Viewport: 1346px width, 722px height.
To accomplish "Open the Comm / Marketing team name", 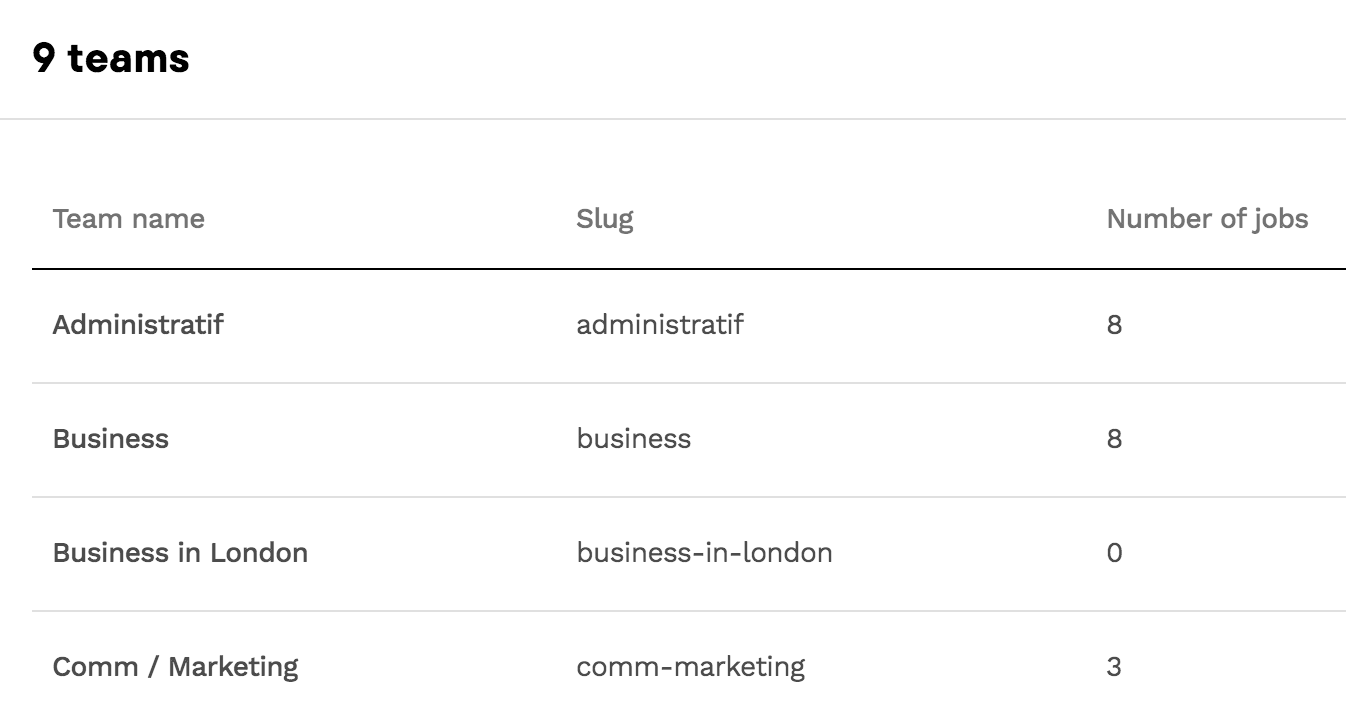I will point(175,667).
